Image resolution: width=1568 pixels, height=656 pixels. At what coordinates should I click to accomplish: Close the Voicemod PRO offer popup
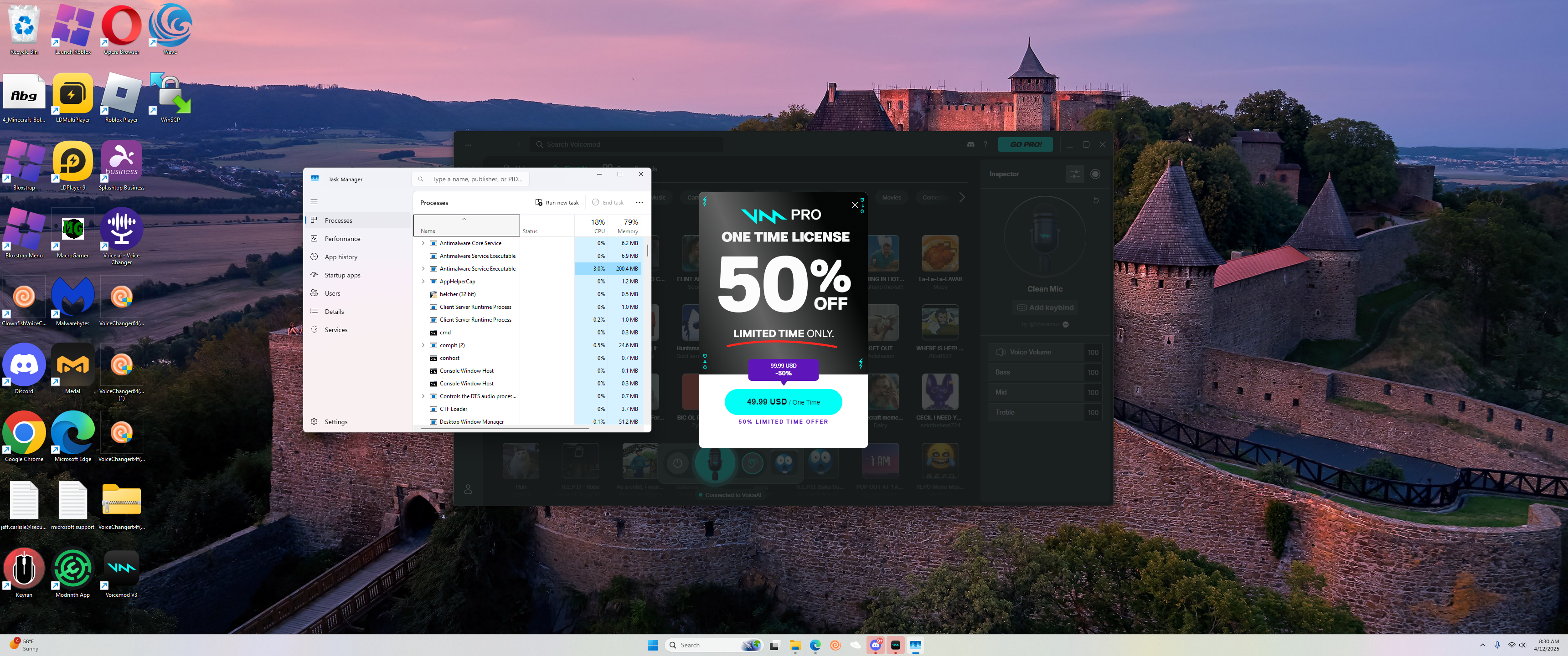coord(855,205)
